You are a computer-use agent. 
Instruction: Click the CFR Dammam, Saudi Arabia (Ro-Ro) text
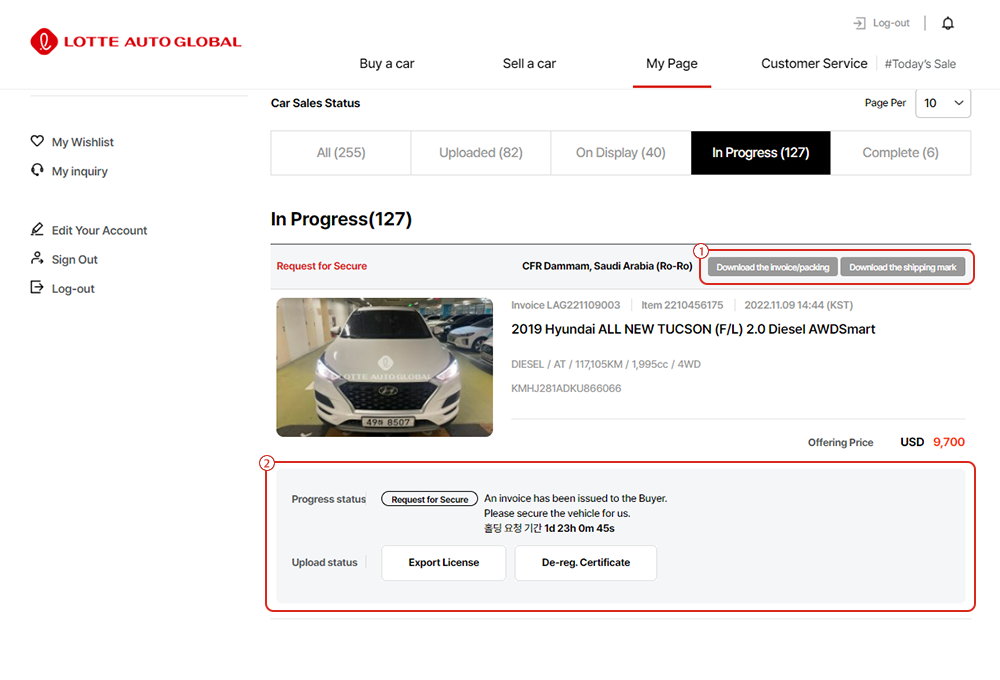coord(607,266)
